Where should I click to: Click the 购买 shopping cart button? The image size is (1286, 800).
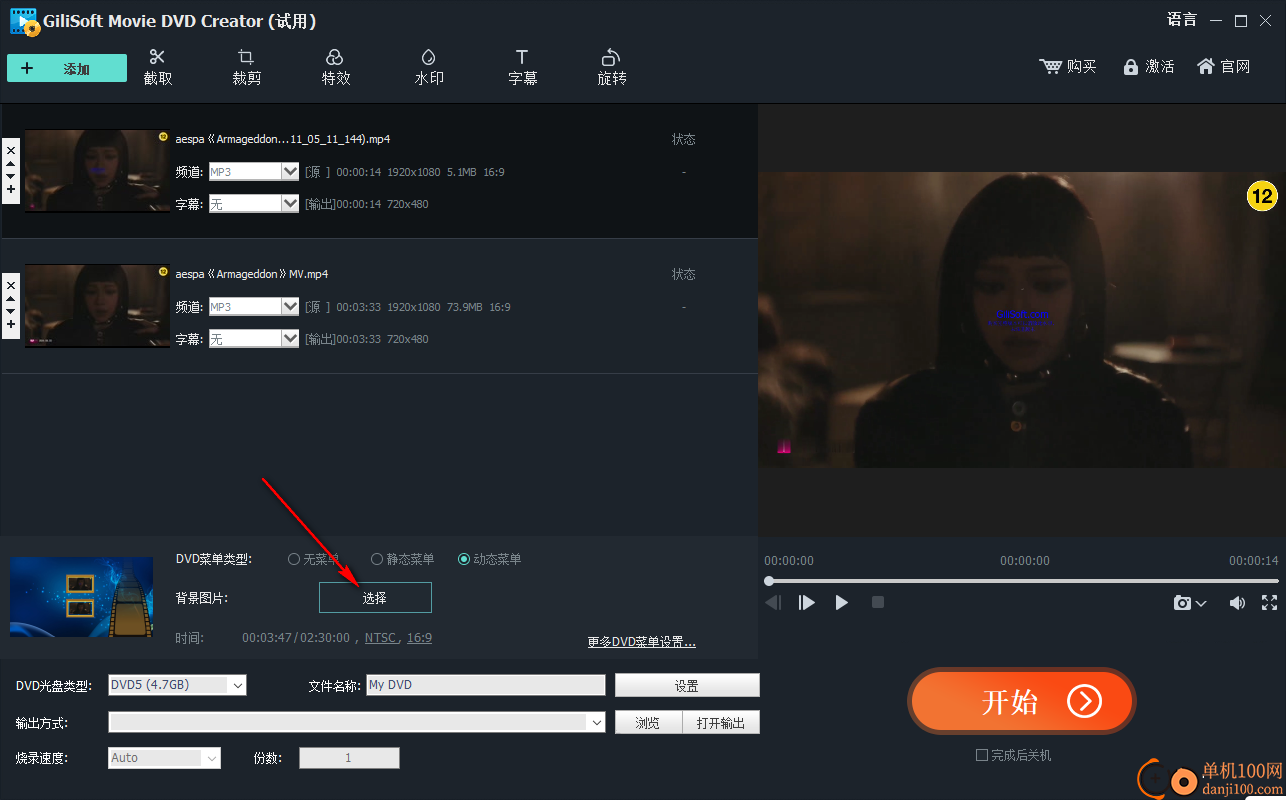point(1068,66)
